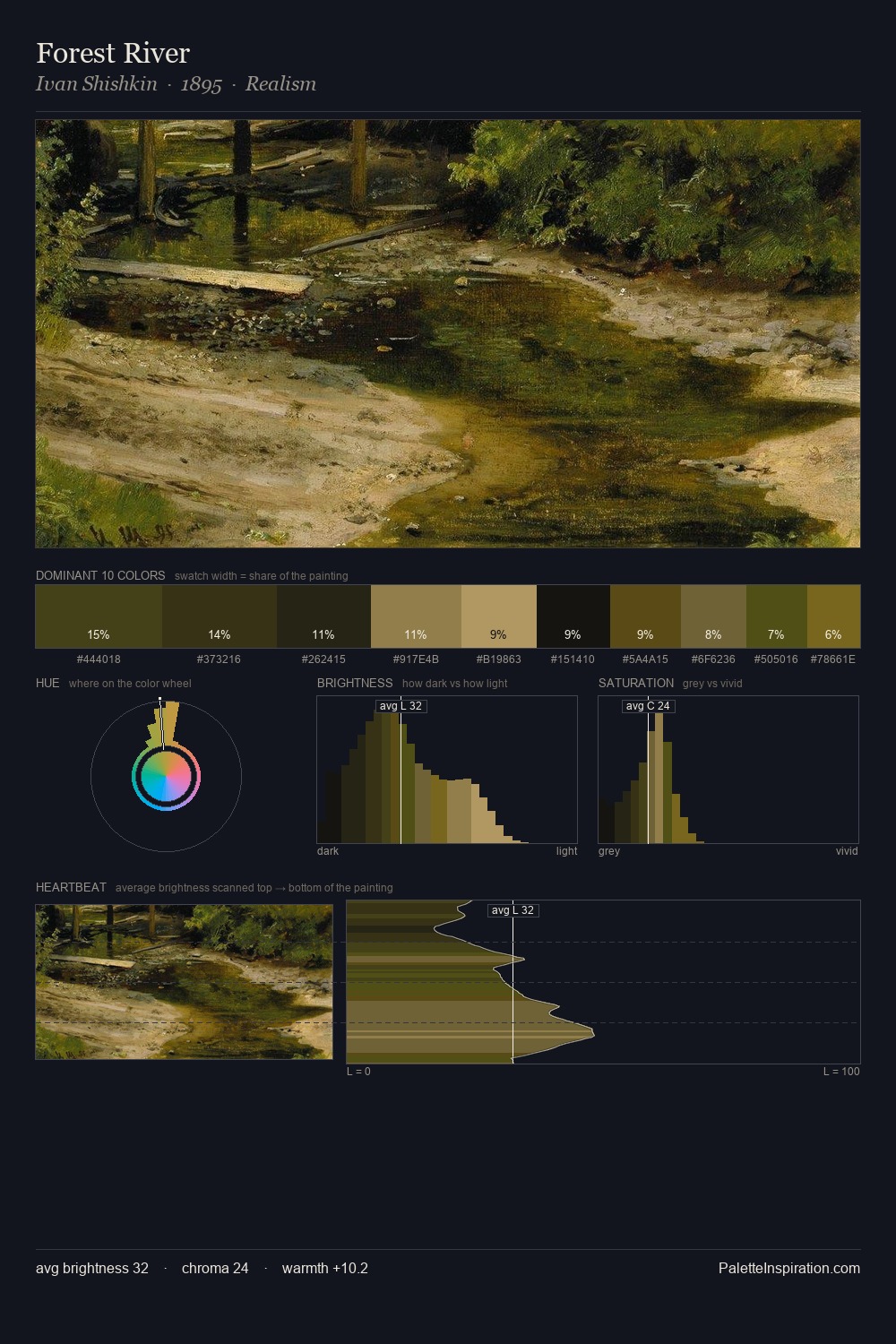Click the 'avg L 32' heartbeat chart label
This screenshot has height=1344, width=896.
tap(513, 910)
